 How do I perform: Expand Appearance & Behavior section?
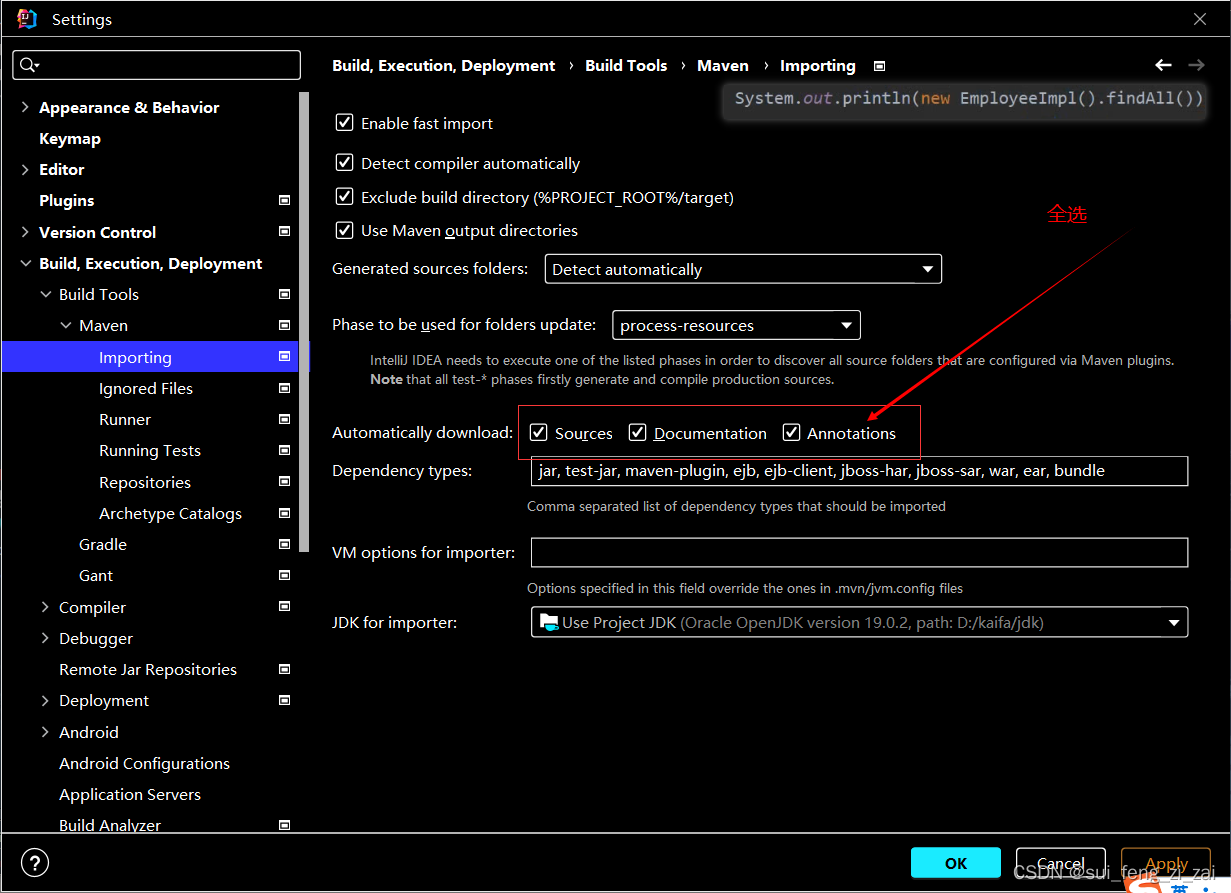[25, 107]
